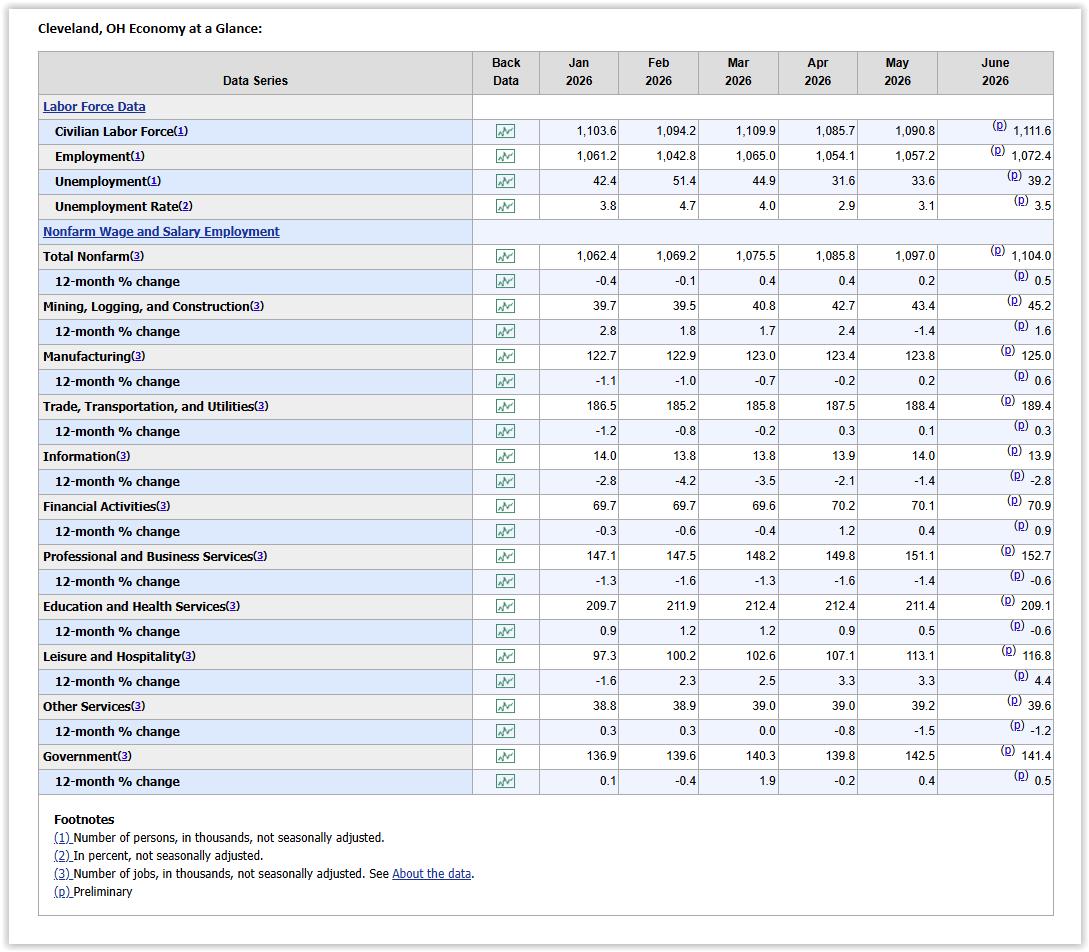Click preliminary (p) marker for June Civilian Labor Force
The width and height of the screenshot is (1089, 952).
tap(999, 126)
